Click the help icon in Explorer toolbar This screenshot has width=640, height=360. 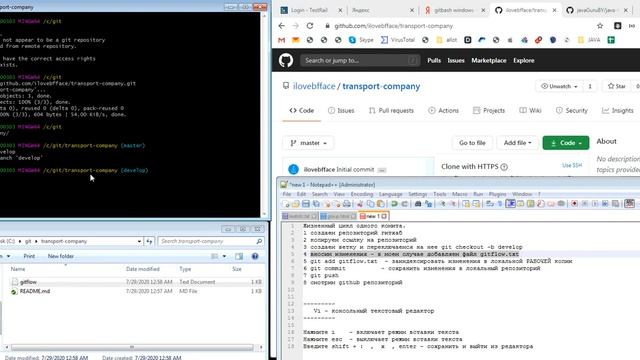coord(255,256)
